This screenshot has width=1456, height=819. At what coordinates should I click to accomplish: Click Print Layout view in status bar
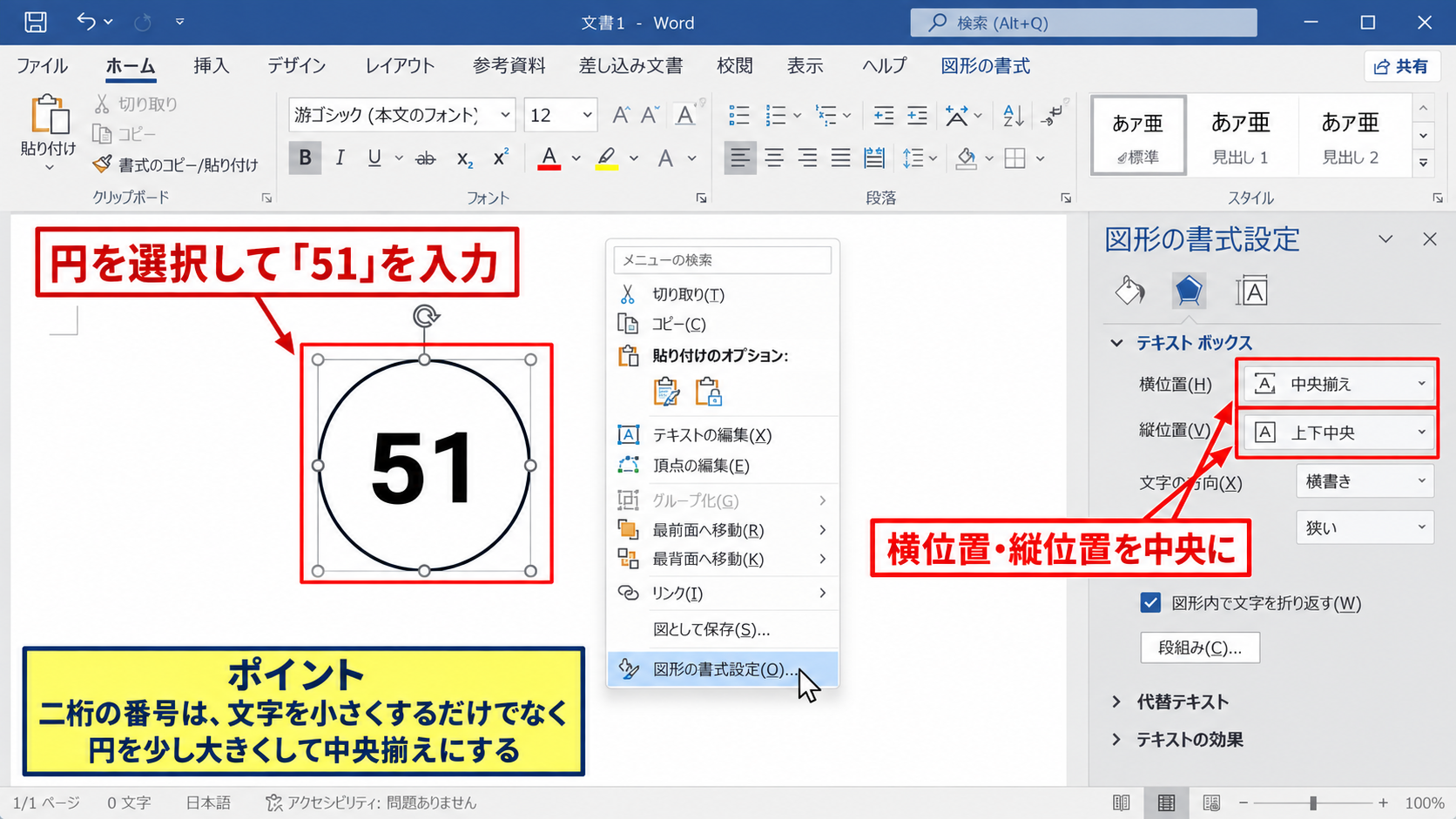[x=1166, y=802]
